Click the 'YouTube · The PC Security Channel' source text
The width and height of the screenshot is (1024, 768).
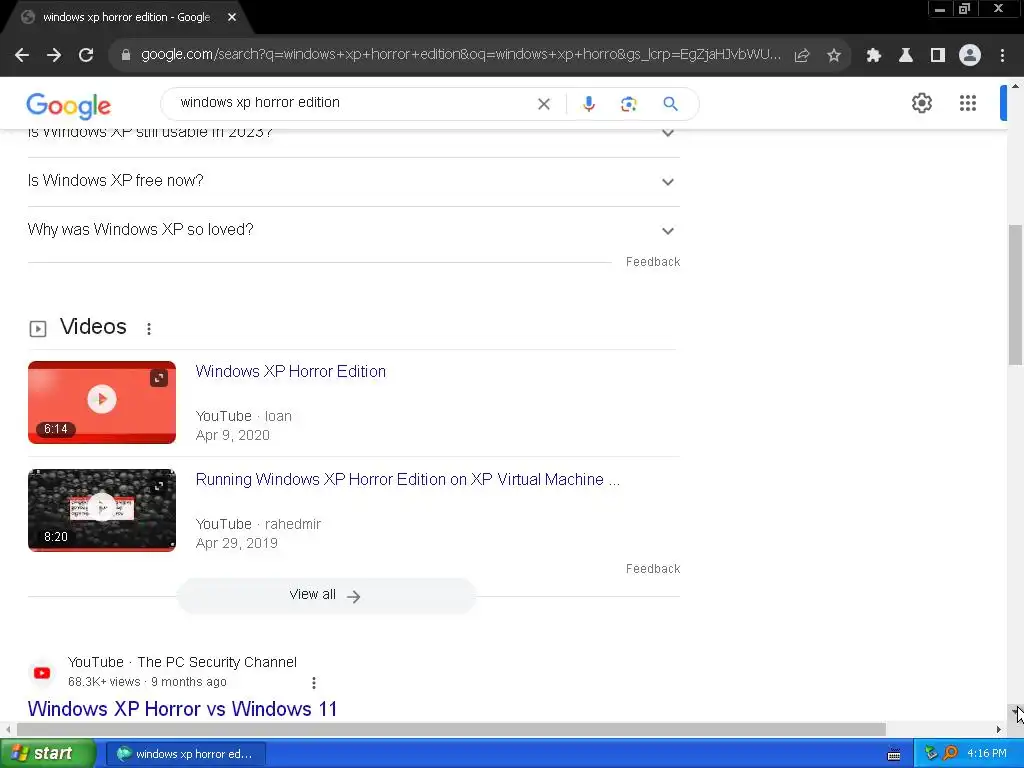point(182,662)
